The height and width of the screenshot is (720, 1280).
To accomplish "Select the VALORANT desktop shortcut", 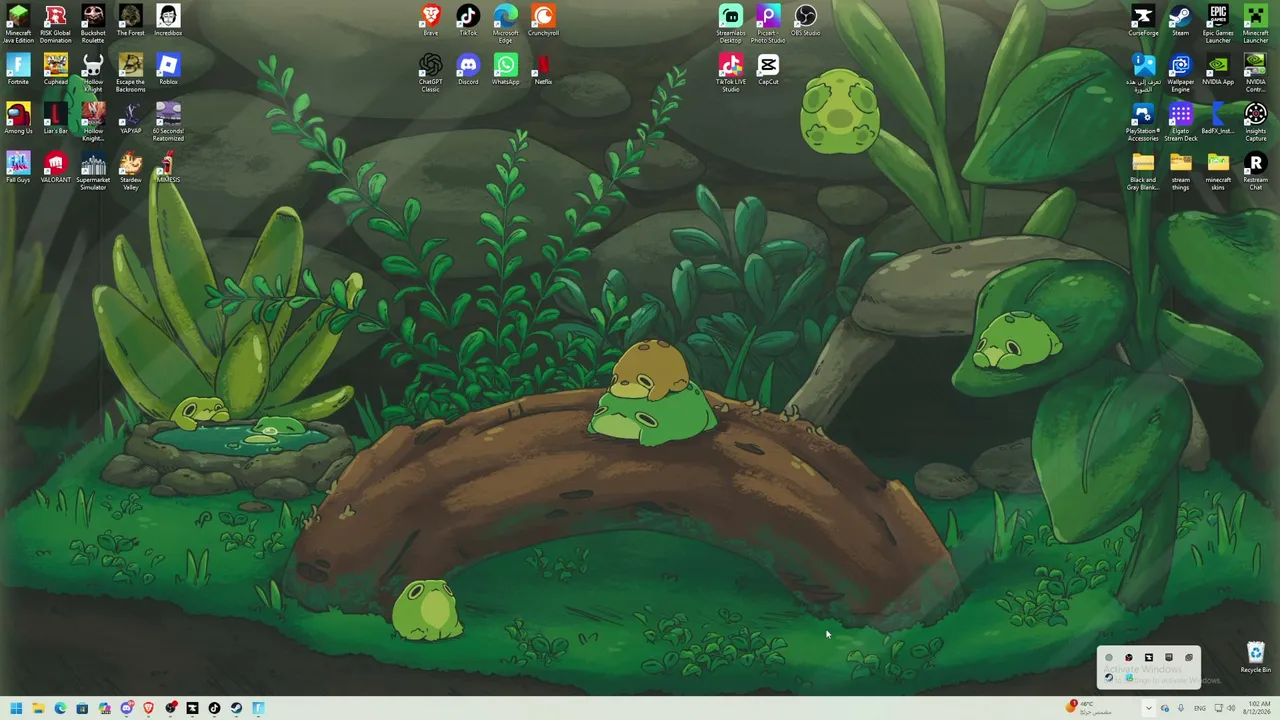I will pos(56,167).
